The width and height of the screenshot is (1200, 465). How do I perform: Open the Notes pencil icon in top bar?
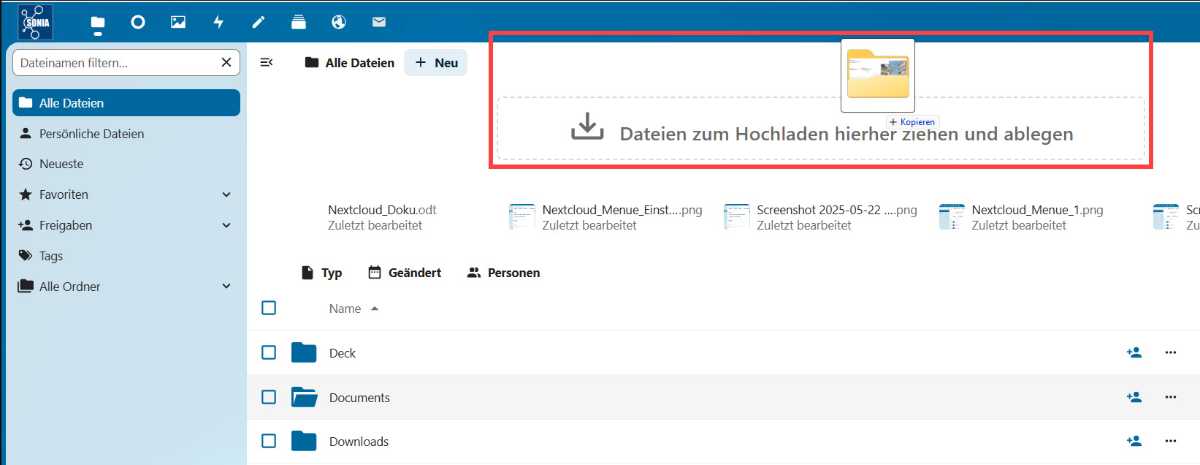click(x=258, y=22)
